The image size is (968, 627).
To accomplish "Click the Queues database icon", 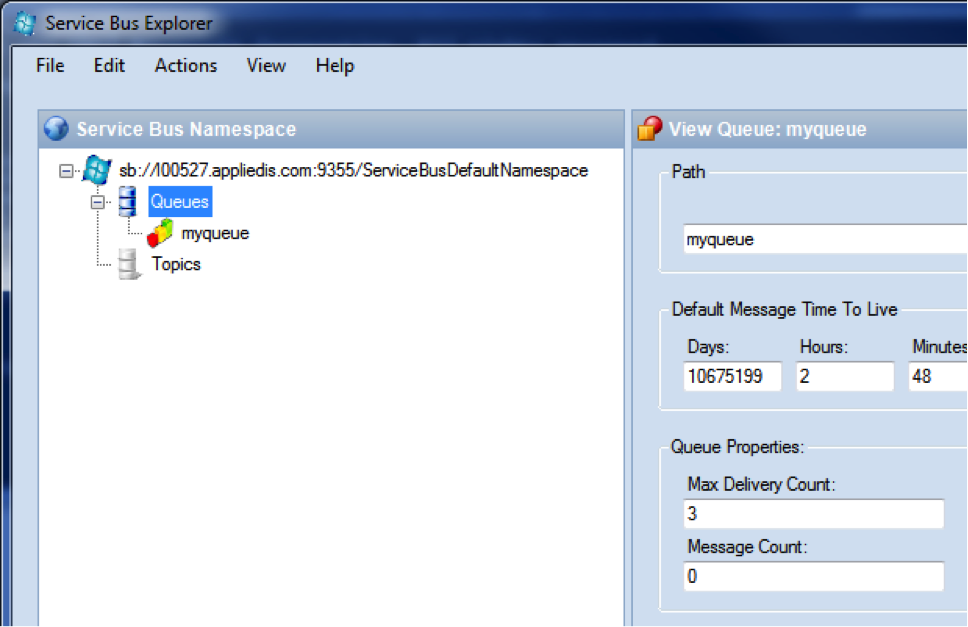I will 129,202.
